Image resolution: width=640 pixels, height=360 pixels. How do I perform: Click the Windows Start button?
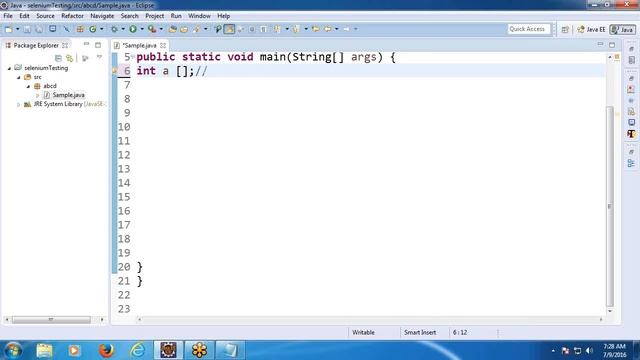(13, 350)
